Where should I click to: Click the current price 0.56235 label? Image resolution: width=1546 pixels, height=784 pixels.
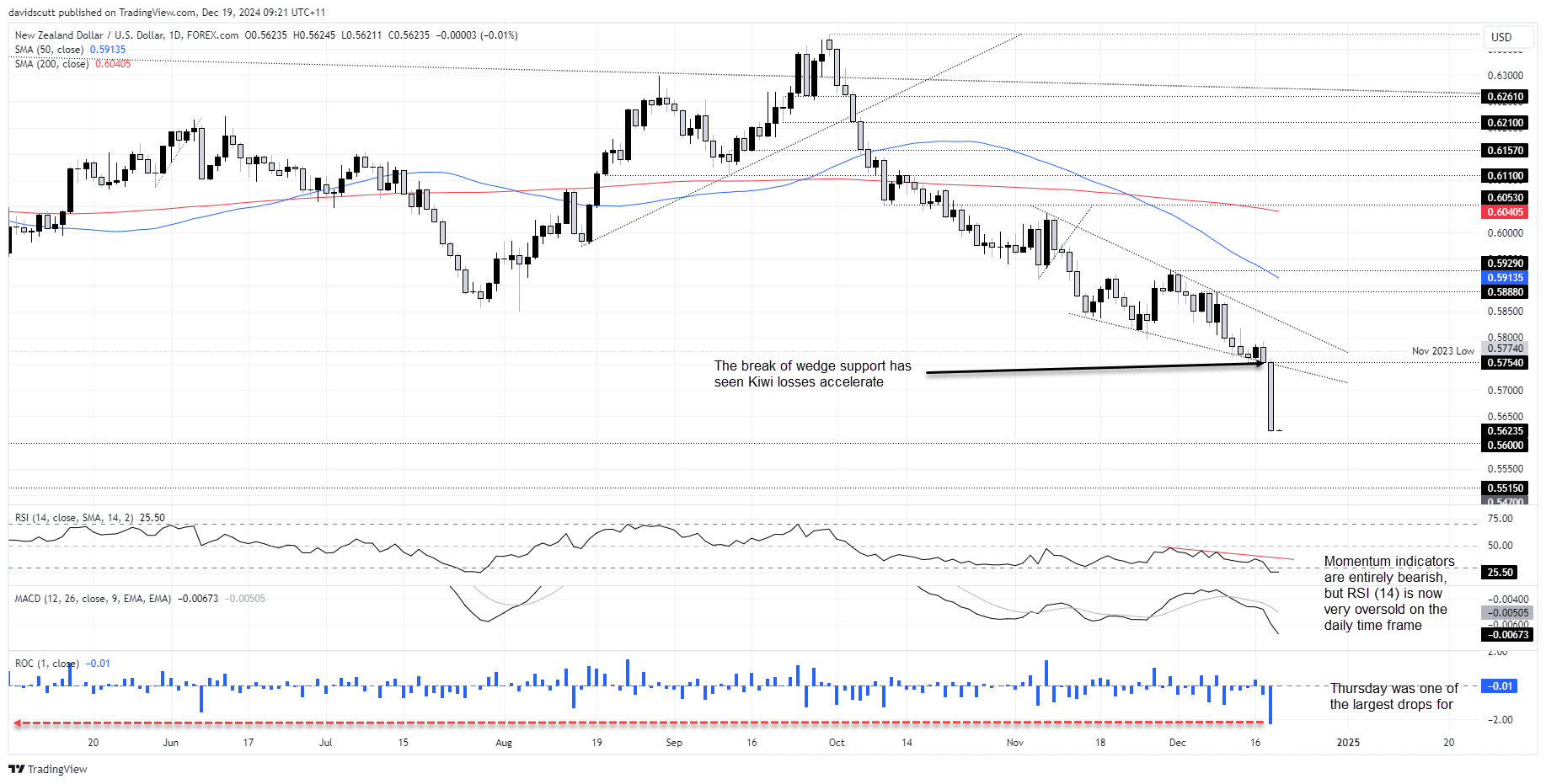point(1505,431)
